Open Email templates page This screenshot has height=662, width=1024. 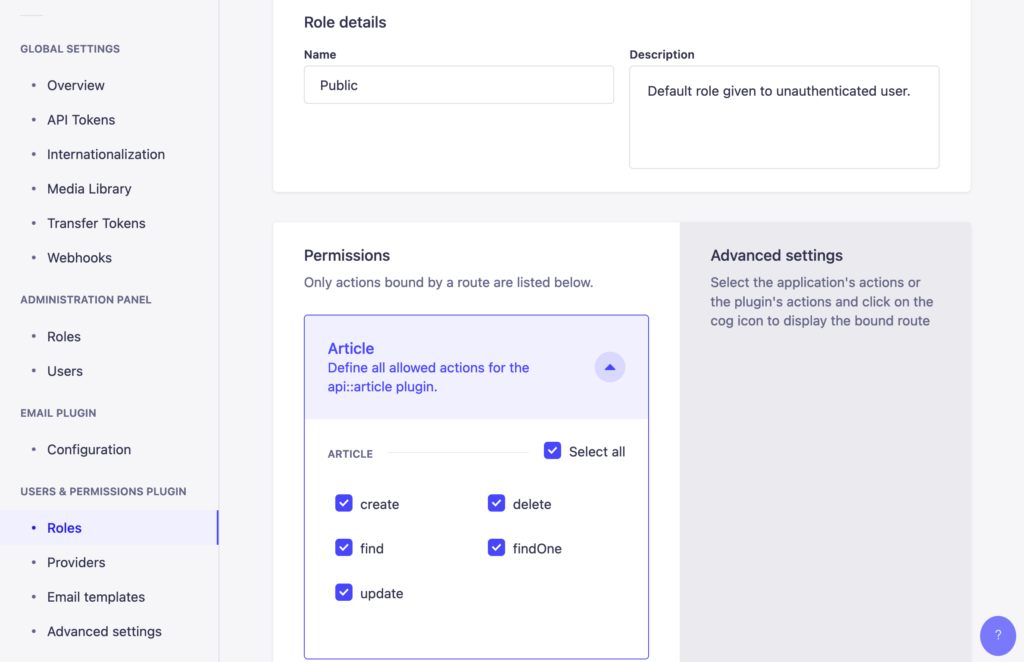tap(96, 597)
